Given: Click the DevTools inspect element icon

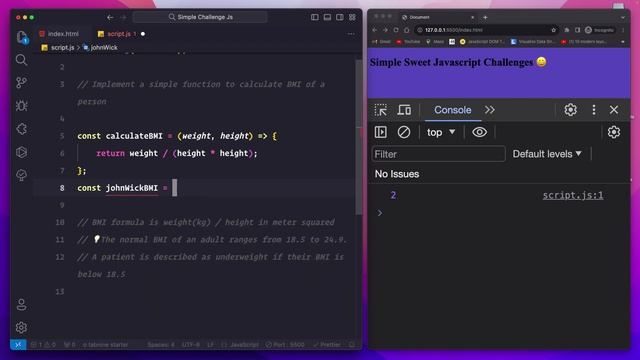Looking at the screenshot, I should [x=381, y=110].
